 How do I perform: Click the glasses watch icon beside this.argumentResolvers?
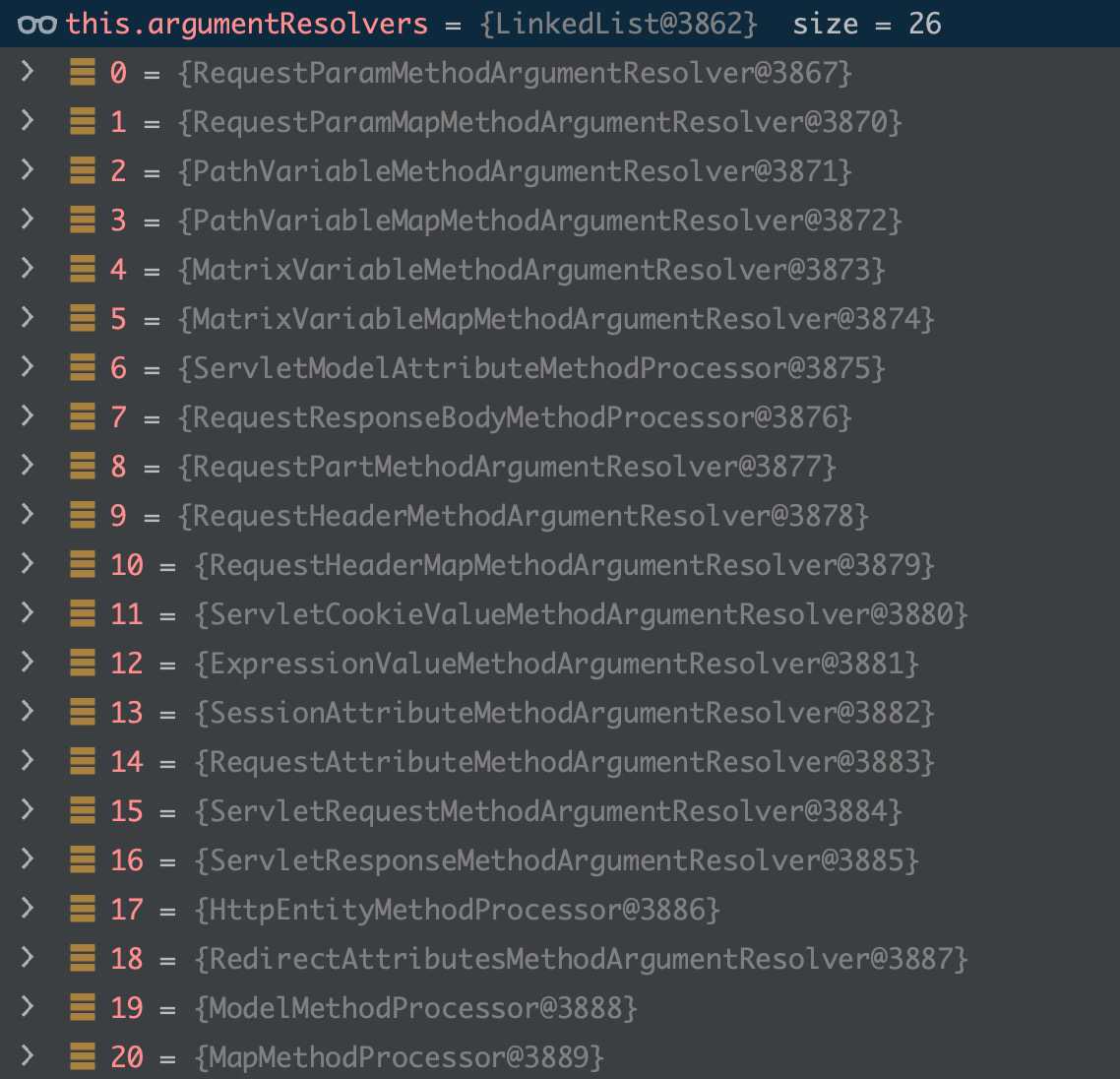point(37,25)
